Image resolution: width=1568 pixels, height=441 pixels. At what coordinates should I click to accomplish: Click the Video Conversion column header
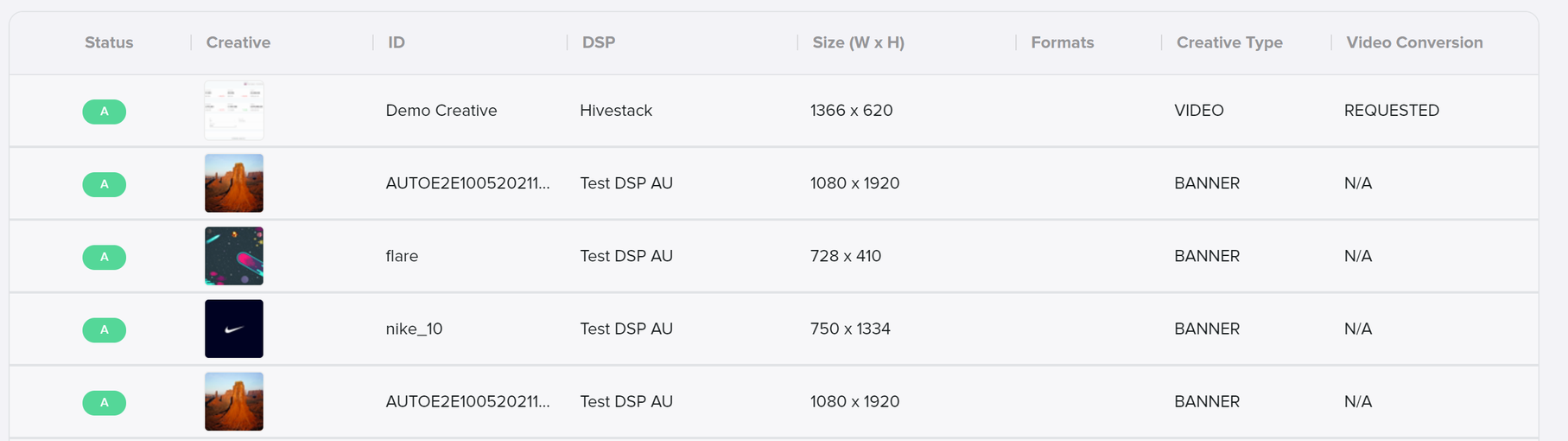tap(1414, 42)
